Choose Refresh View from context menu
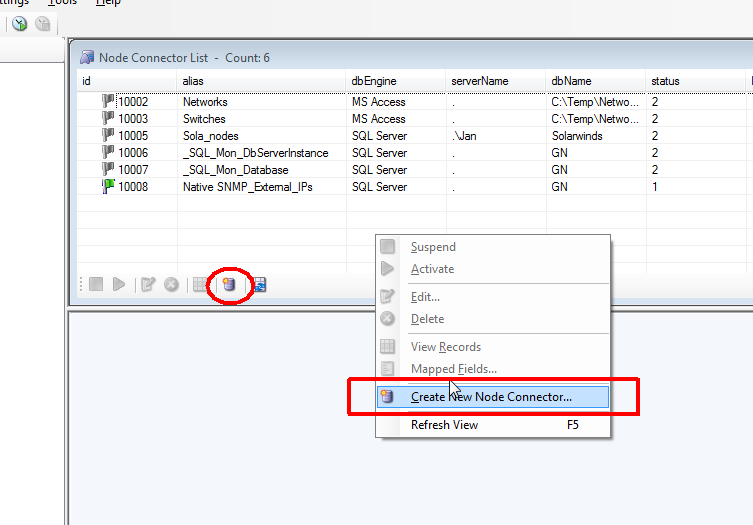This screenshot has width=753, height=525. (x=444, y=425)
